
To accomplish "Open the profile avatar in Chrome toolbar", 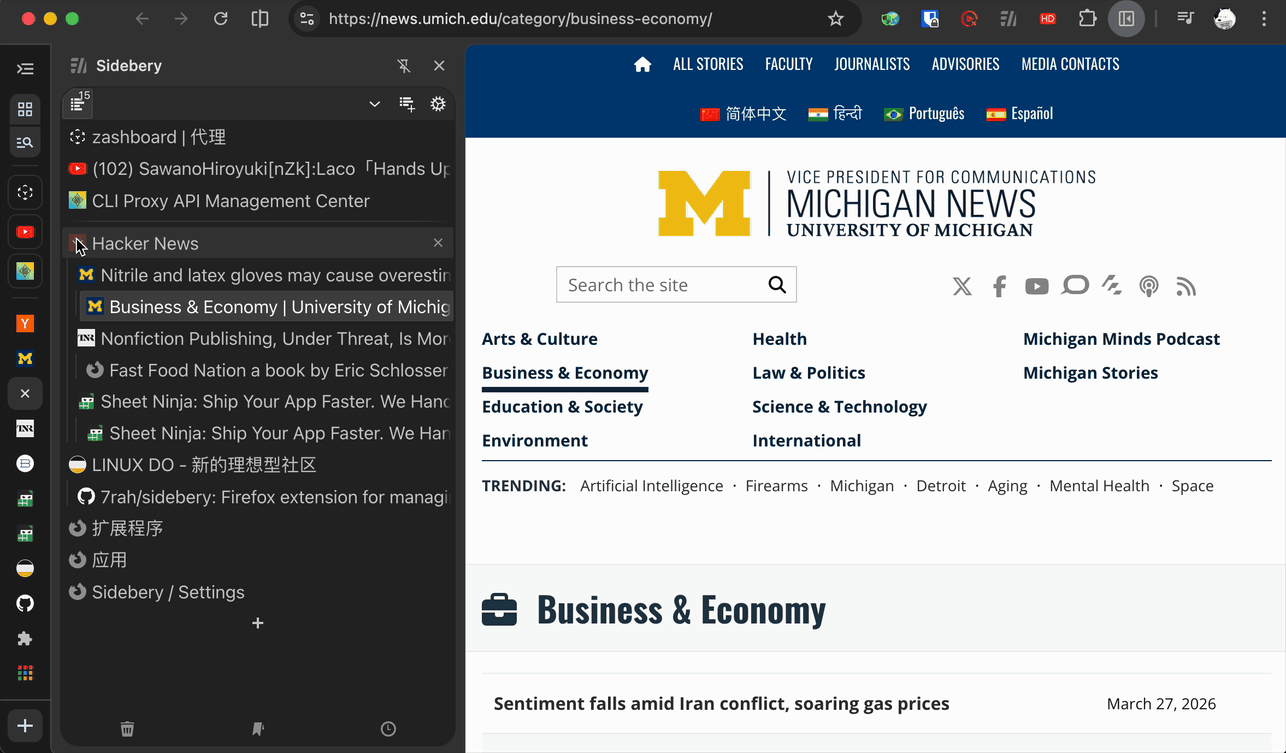I will point(1225,19).
